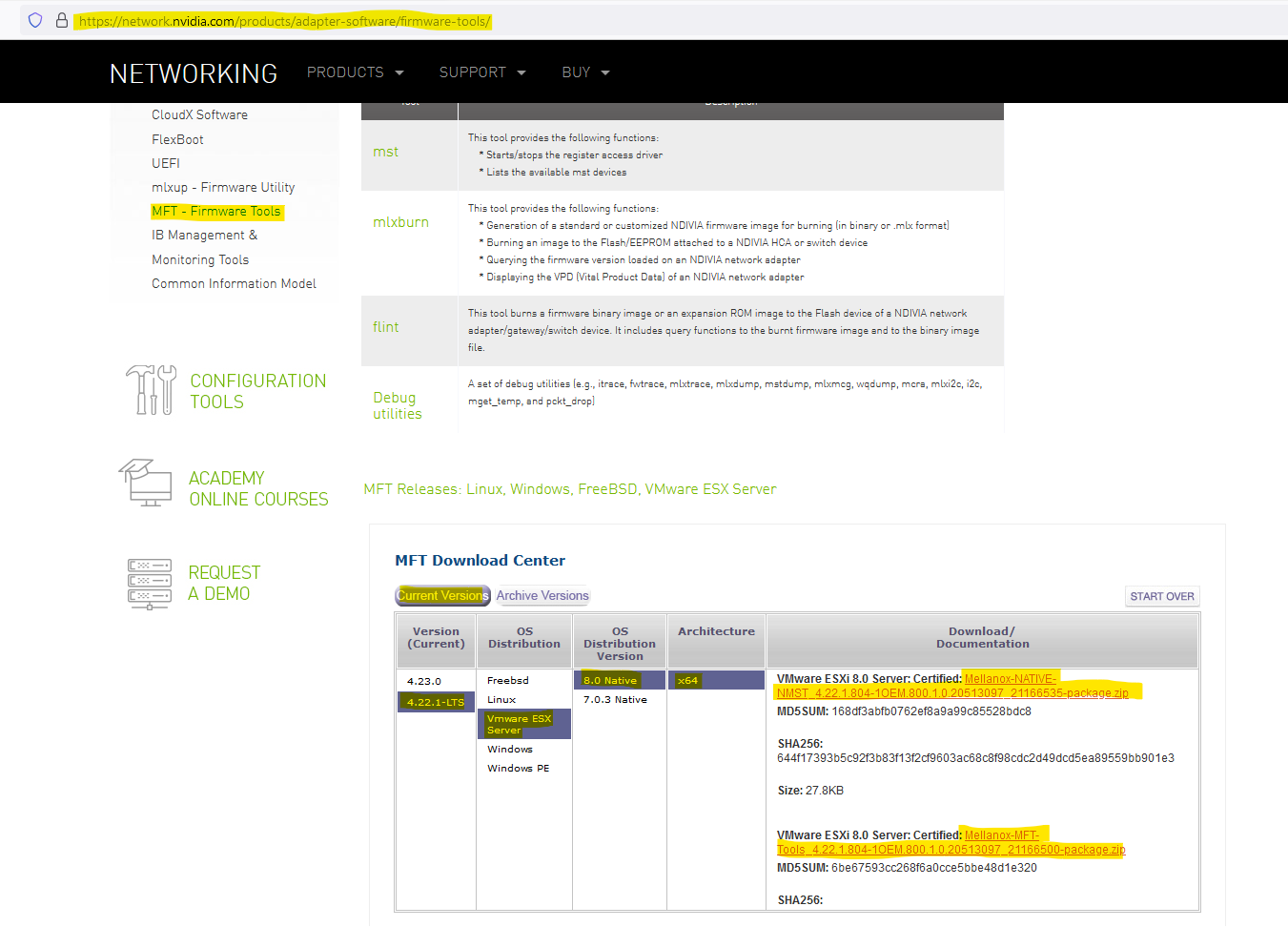Open CloudX Software in sidebar
The image size is (1288, 927).
tap(199, 114)
